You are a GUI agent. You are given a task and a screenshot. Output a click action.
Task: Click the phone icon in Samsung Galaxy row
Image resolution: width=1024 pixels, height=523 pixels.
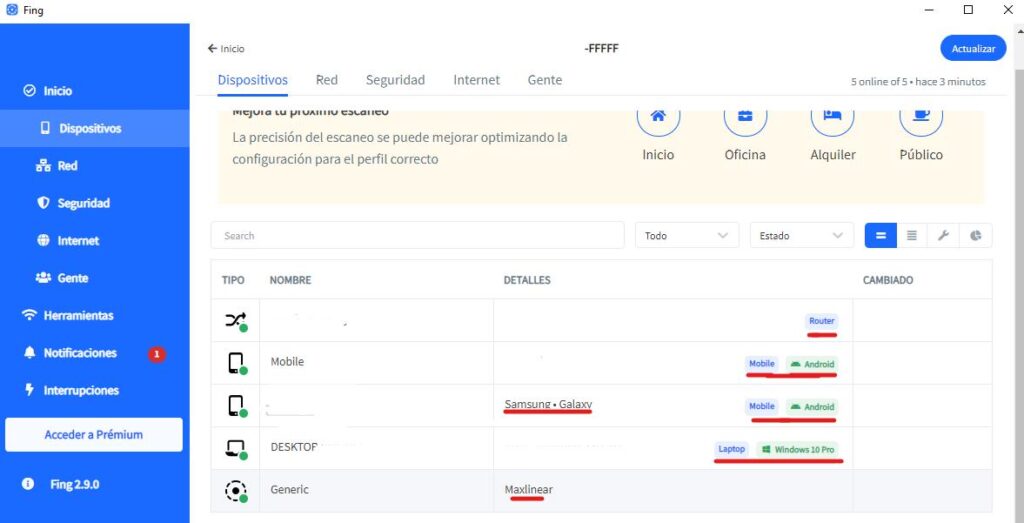236,406
